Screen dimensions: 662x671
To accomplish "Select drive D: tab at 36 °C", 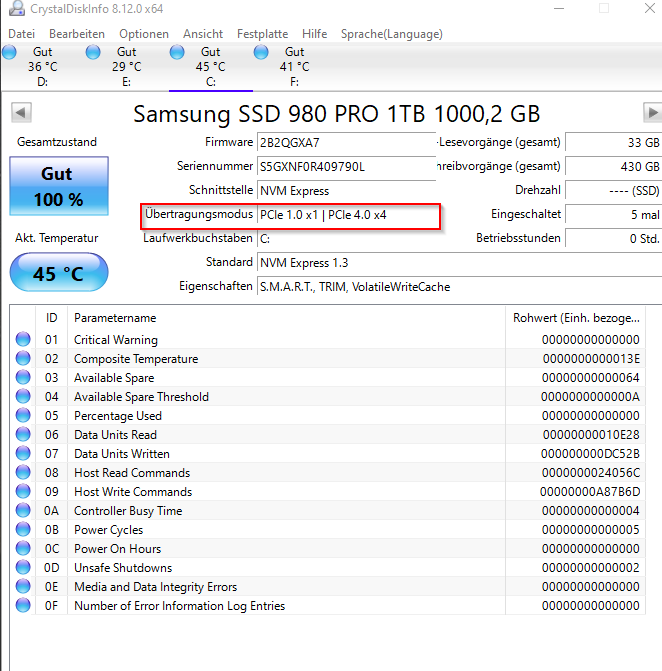I will click(42, 67).
